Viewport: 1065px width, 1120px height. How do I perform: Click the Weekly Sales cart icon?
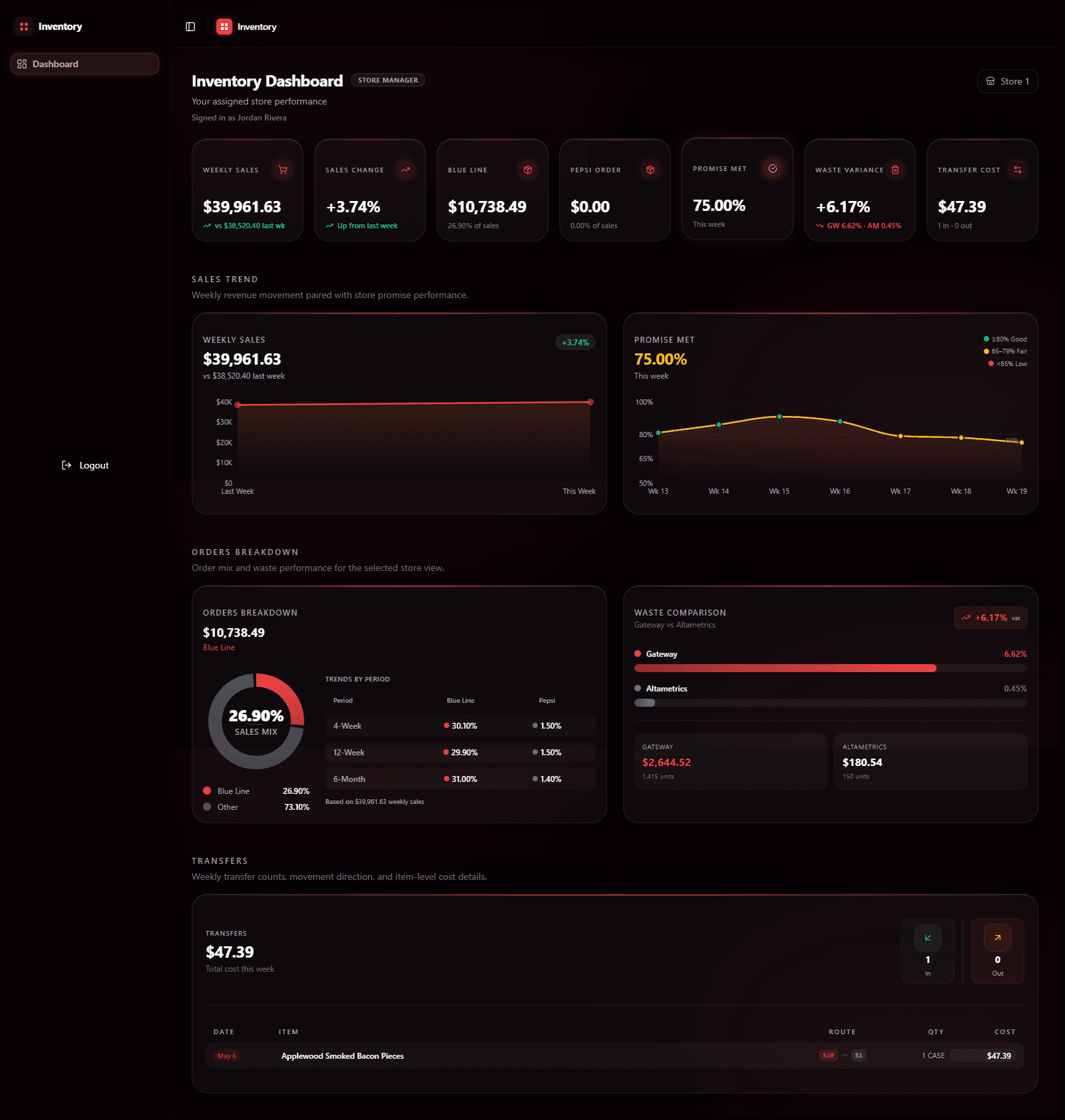(x=283, y=170)
